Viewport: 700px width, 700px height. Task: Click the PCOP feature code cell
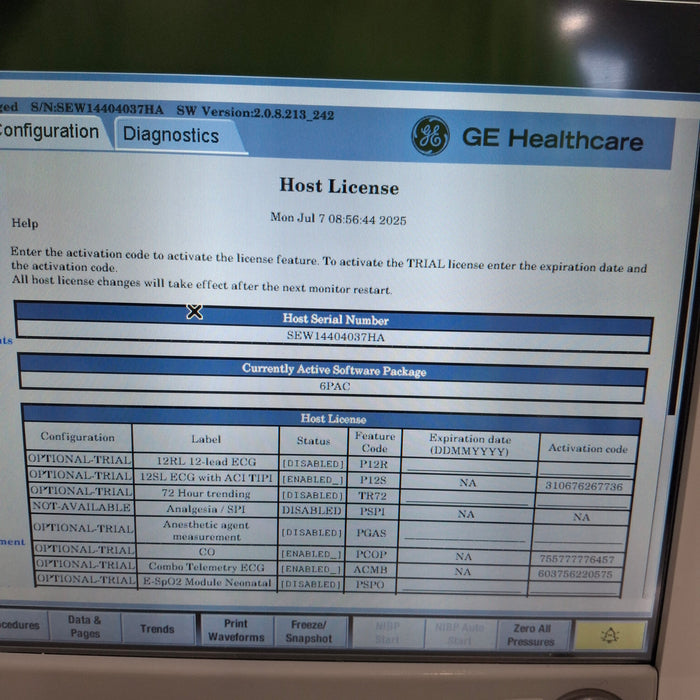(x=371, y=554)
